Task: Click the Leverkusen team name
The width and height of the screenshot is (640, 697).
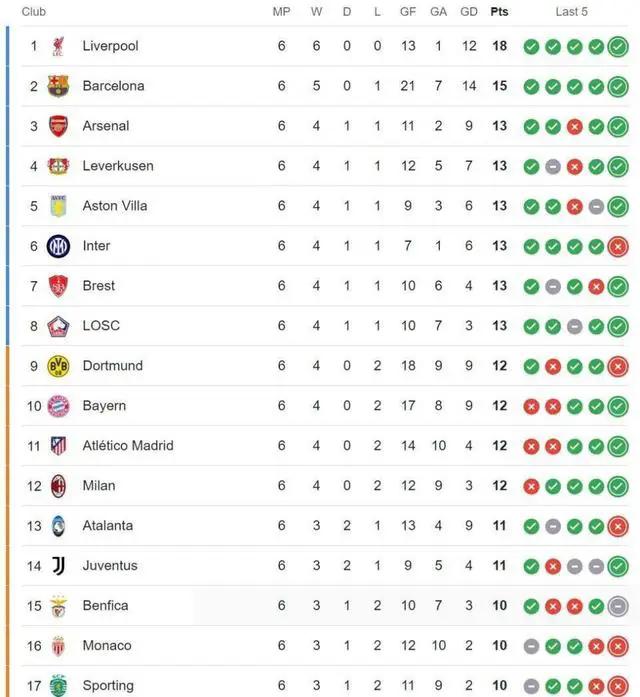Action: click(118, 166)
